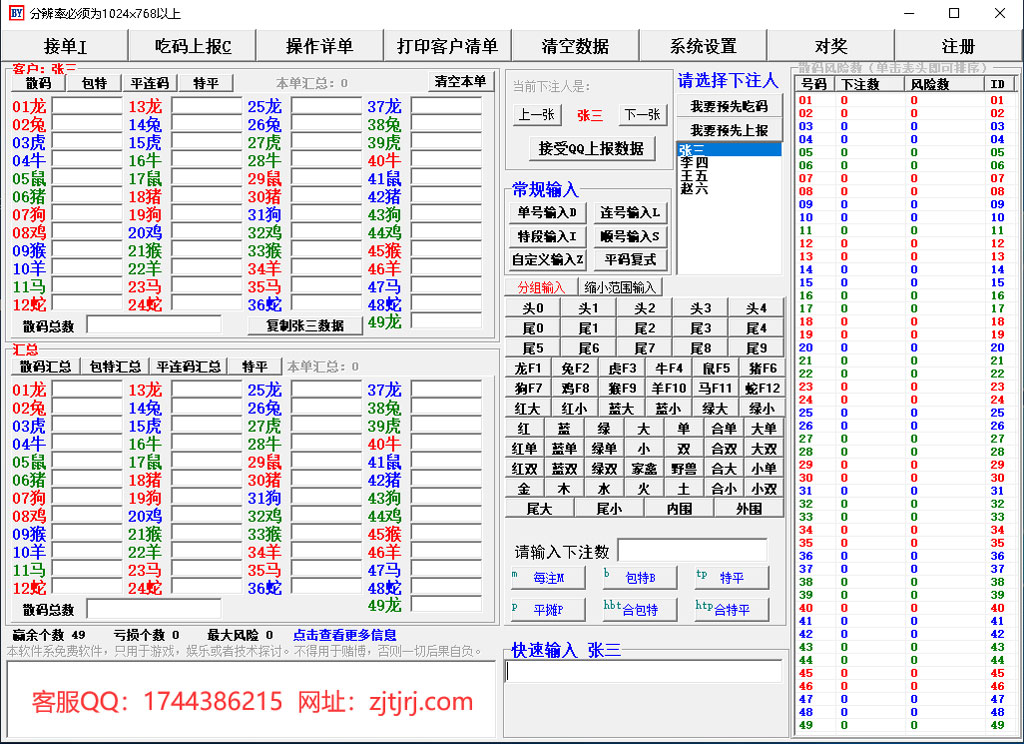Click the 注册 menu item
The image size is (1024, 744).
(958, 46)
